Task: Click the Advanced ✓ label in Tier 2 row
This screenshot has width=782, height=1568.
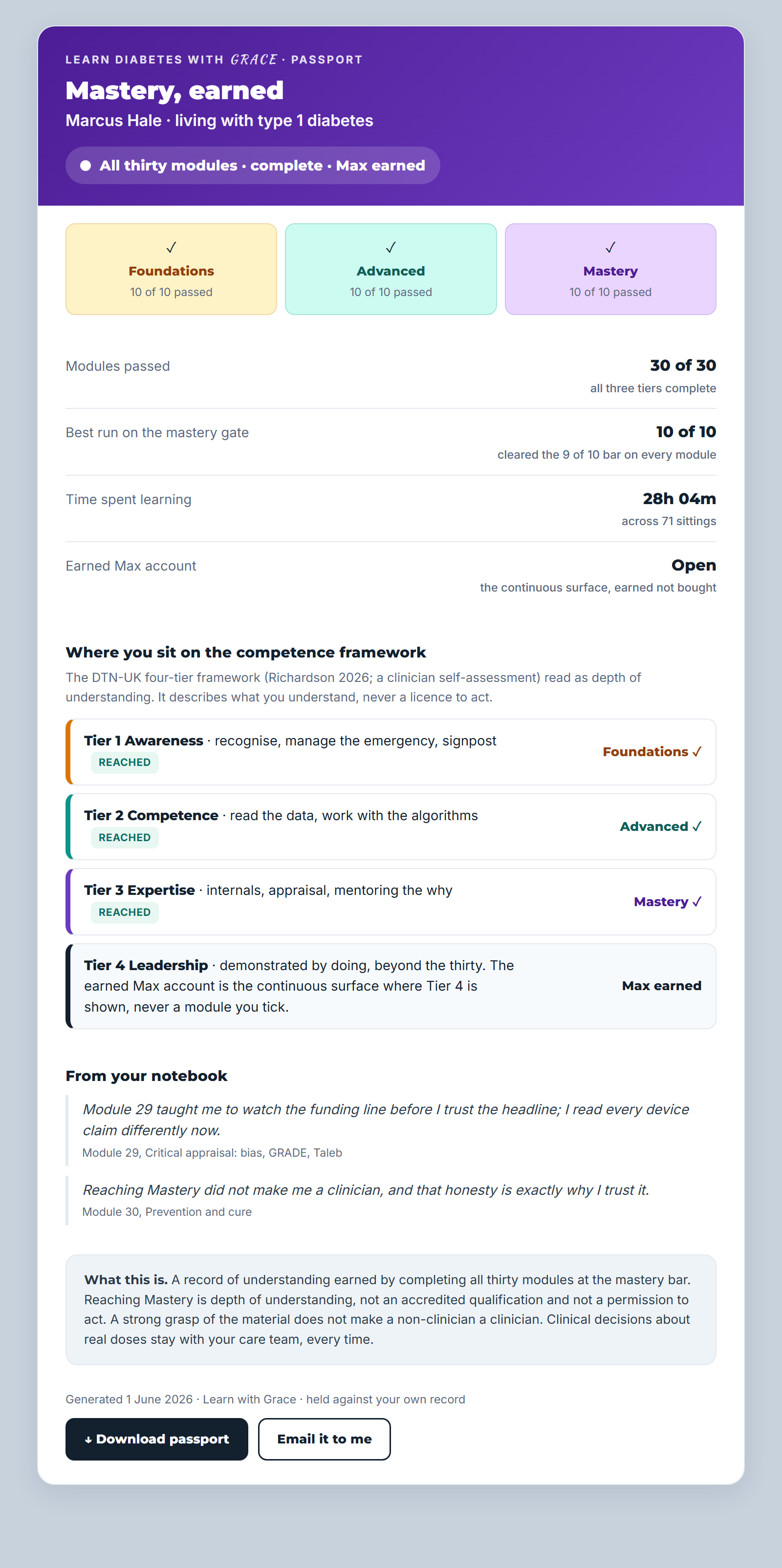Action: point(660,826)
